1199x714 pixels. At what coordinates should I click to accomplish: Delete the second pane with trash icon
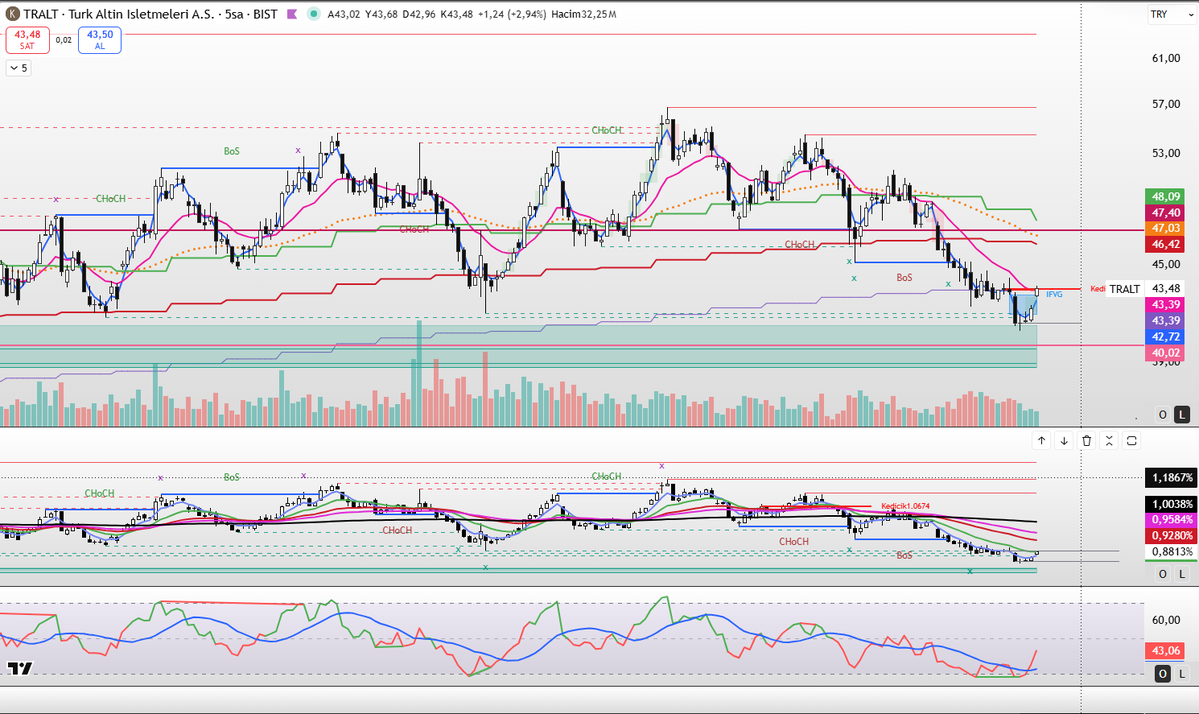coord(1087,440)
